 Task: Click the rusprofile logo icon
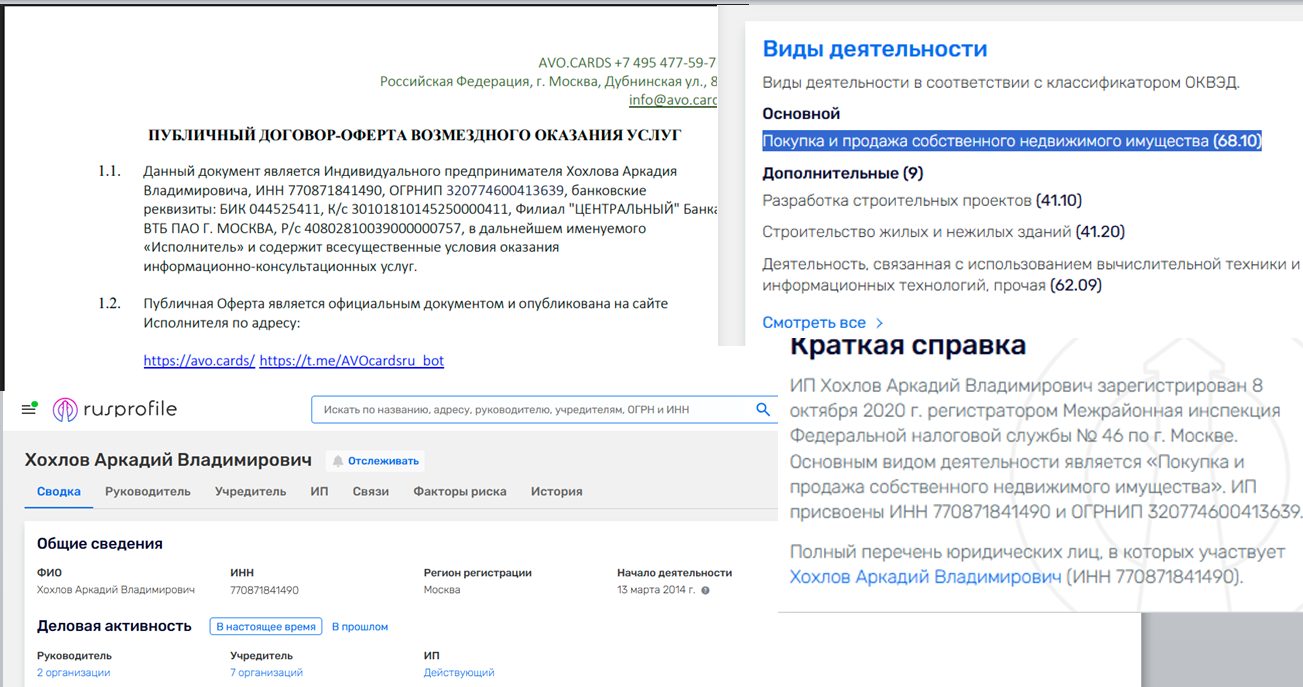click(64, 409)
